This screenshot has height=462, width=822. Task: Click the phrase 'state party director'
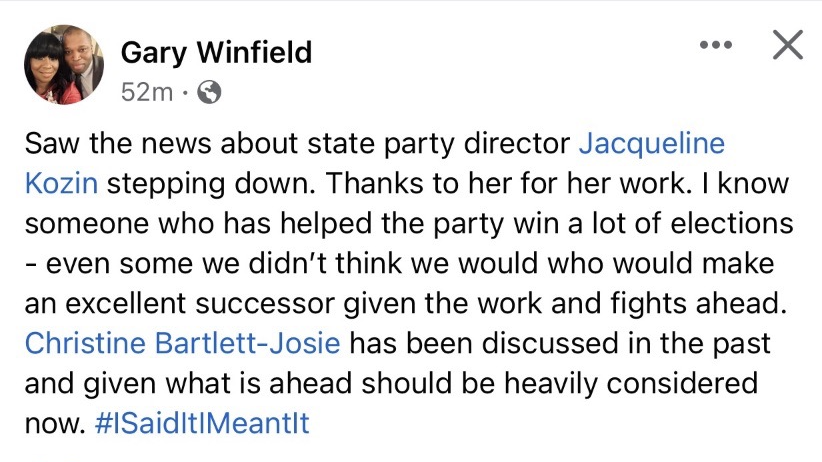pyautogui.click(x=438, y=144)
